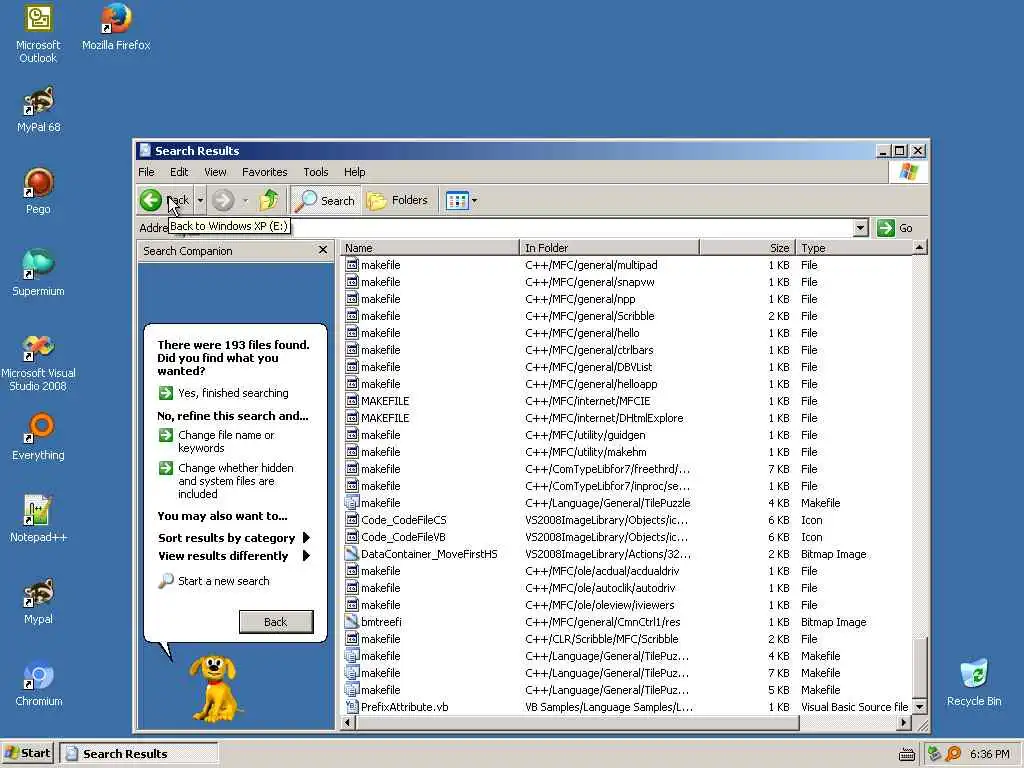Image resolution: width=1024 pixels, height=768 pixels.
Task: Select makefile icon in C++/MFC/general/Scribble row
Action: 352,316
